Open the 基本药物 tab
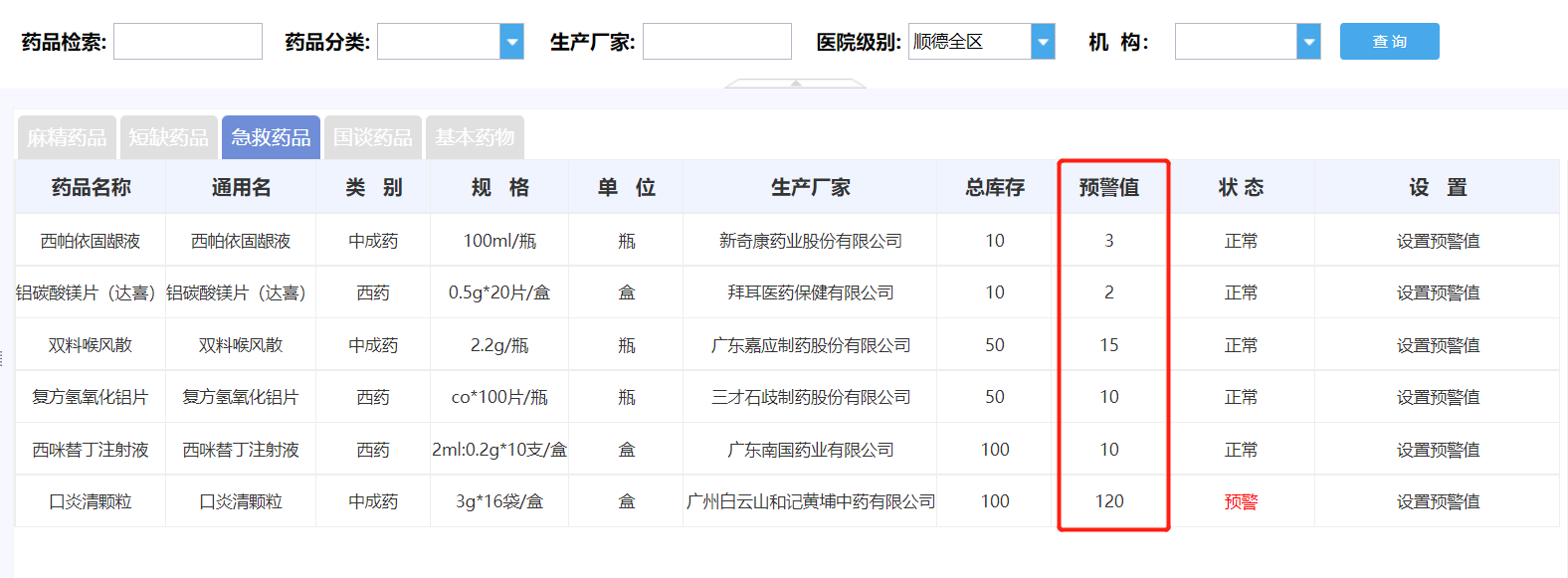 pos(475,137)
